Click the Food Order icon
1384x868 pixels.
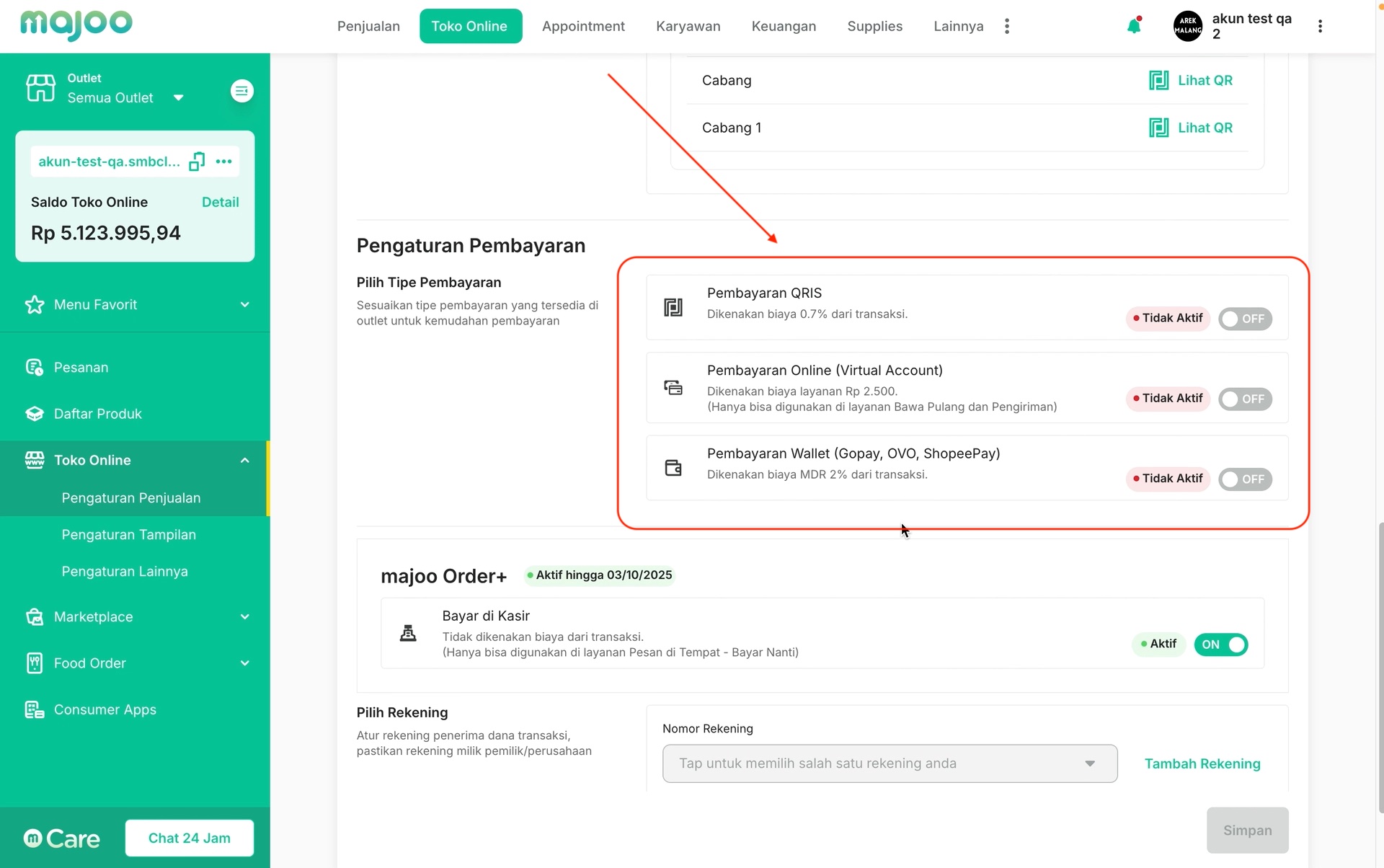click(x=34, y=663)
